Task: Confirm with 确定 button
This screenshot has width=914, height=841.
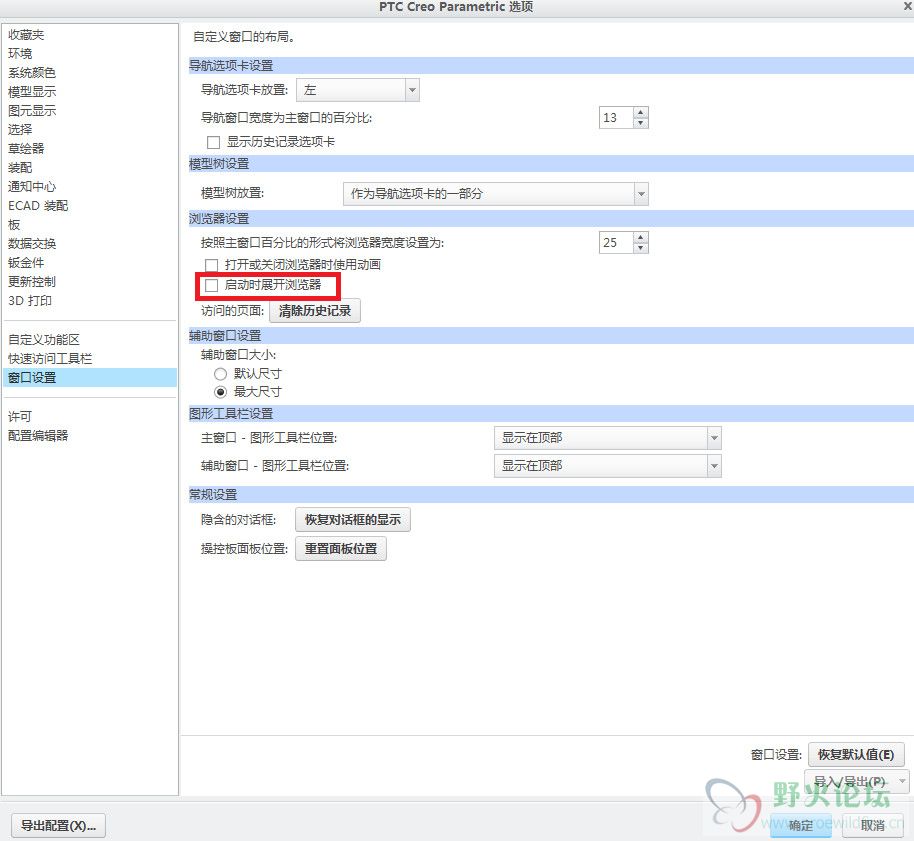Action: 801,825
